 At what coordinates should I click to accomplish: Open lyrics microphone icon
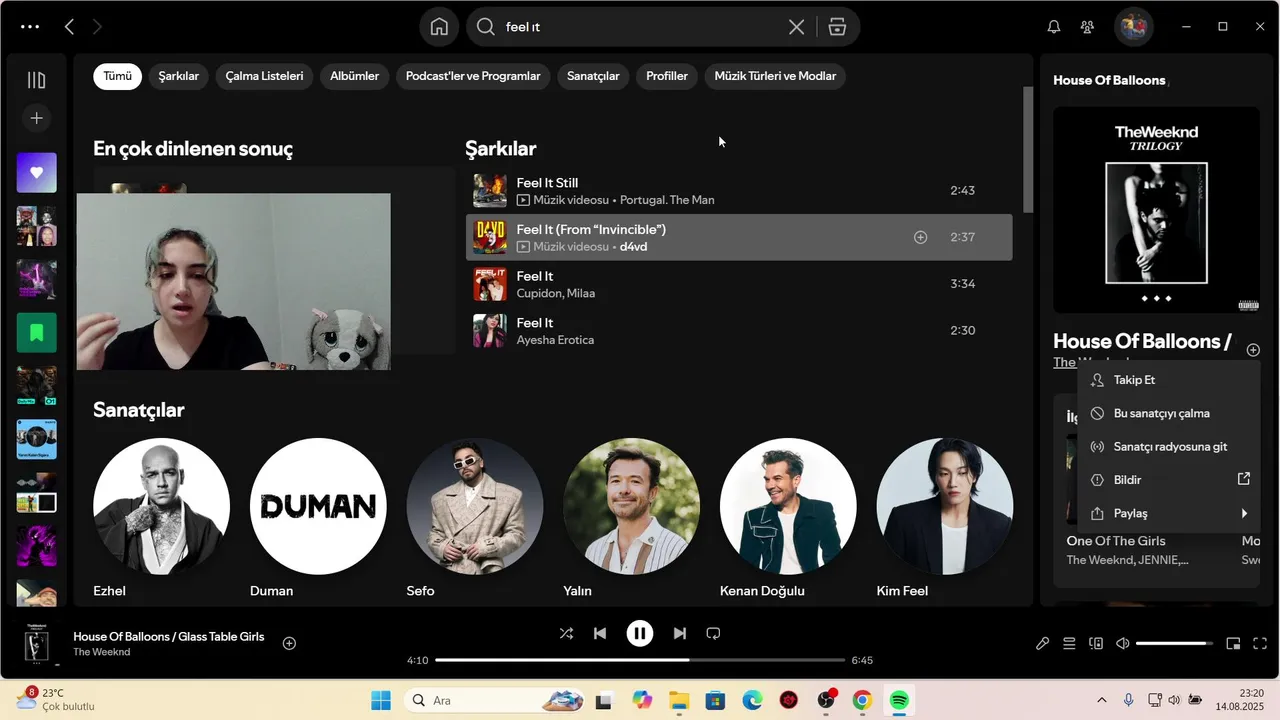(x=1042, y=644)
